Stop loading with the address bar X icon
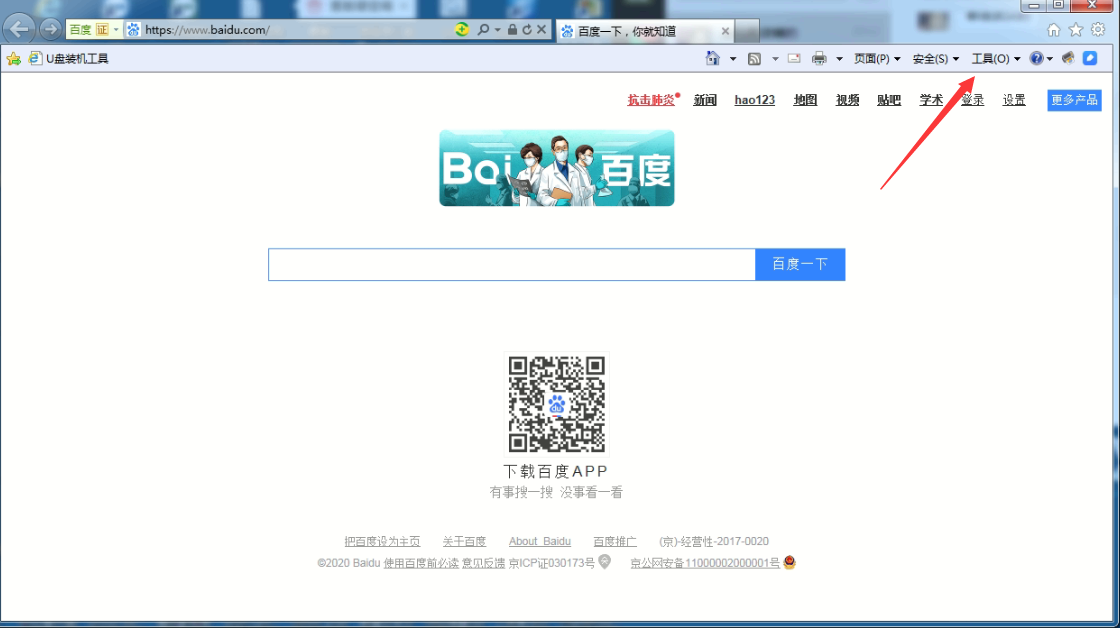 point(541,29)
